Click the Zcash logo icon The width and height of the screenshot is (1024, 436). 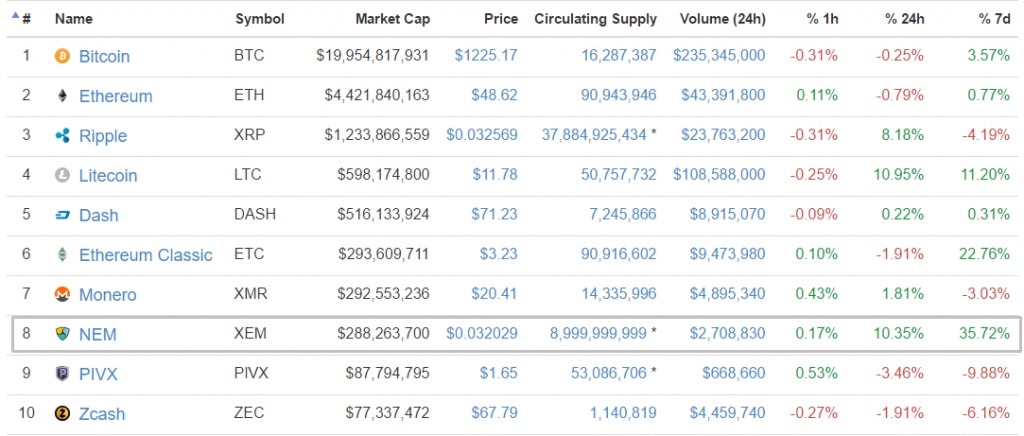pyautogui.click(x=62, y=414)
